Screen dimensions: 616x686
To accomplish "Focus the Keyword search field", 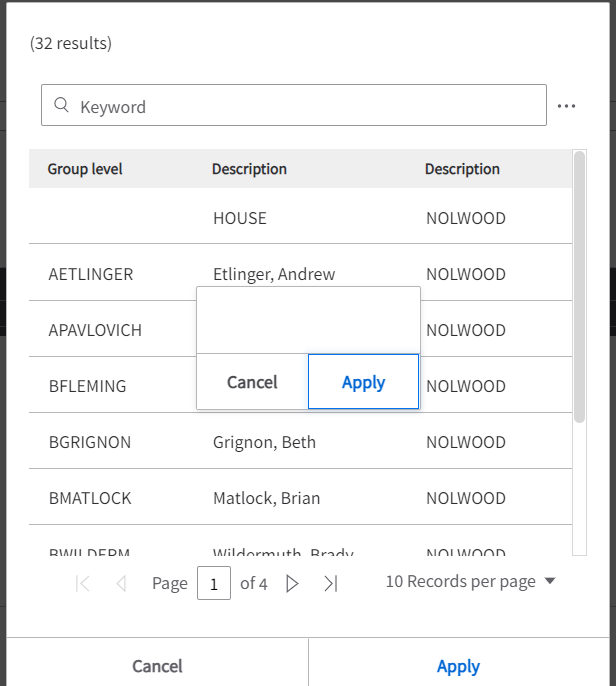I will tap(294, 105).
